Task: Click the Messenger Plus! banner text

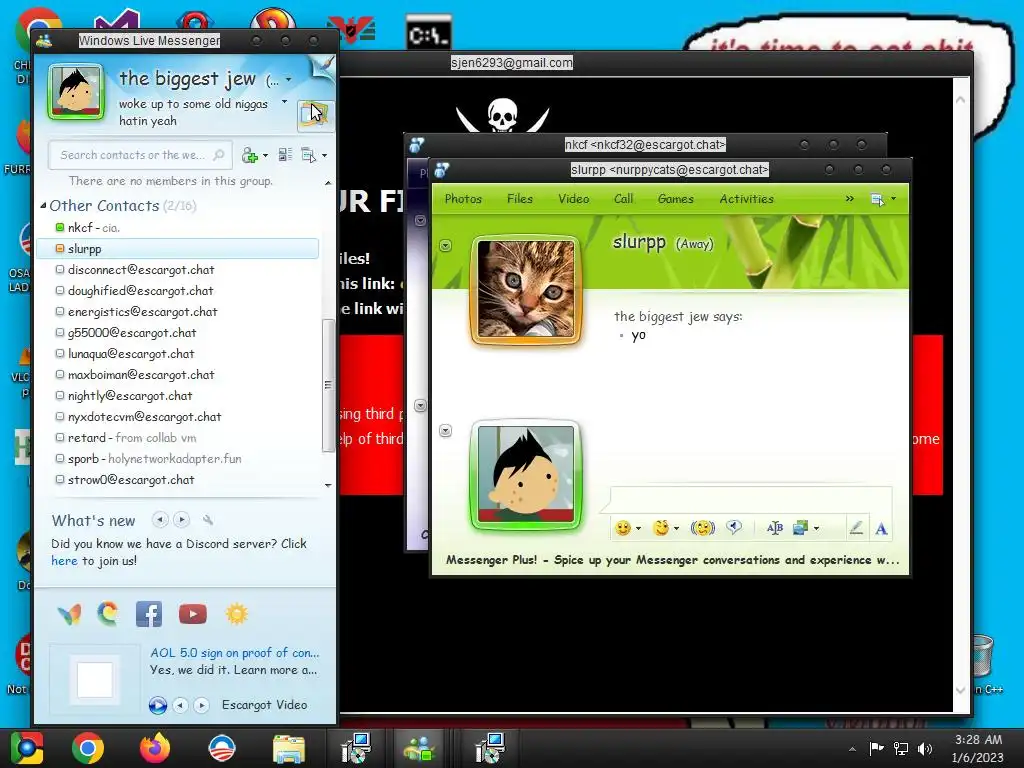Action: point(673,560)
